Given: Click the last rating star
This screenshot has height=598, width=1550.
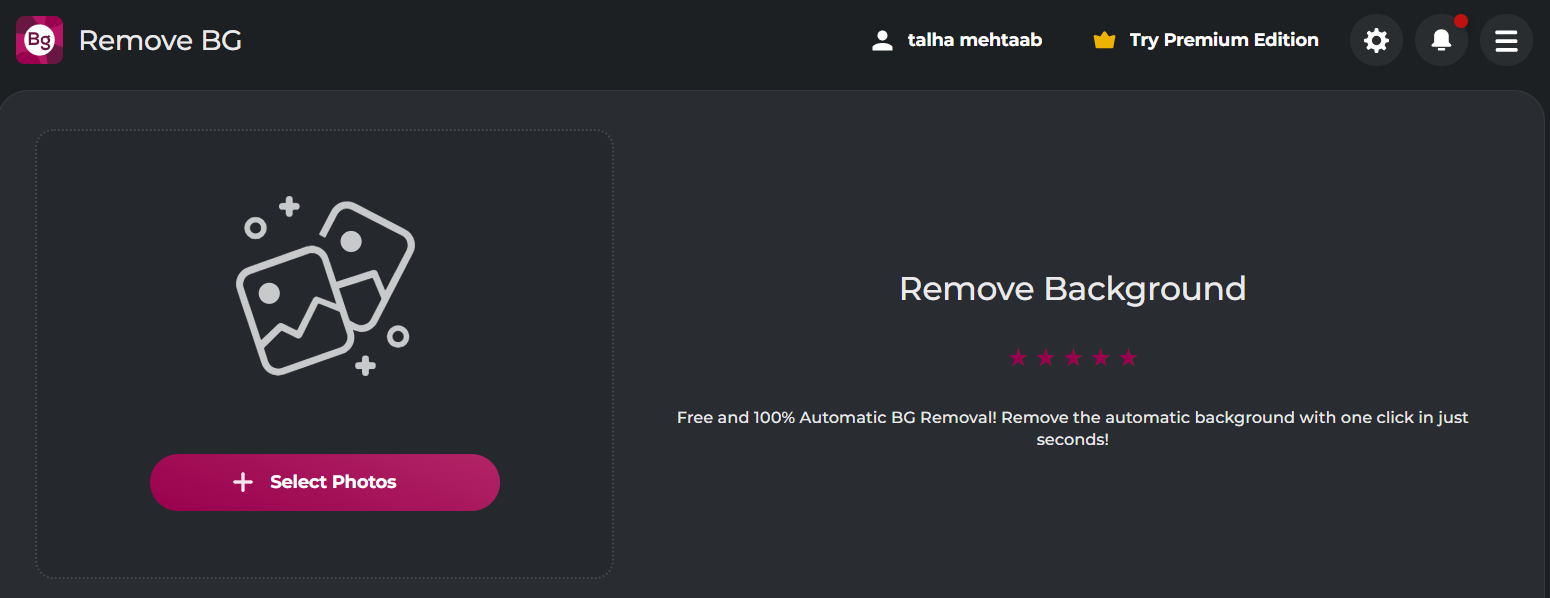Looking at the screenshot, I should pos(1129,357).
